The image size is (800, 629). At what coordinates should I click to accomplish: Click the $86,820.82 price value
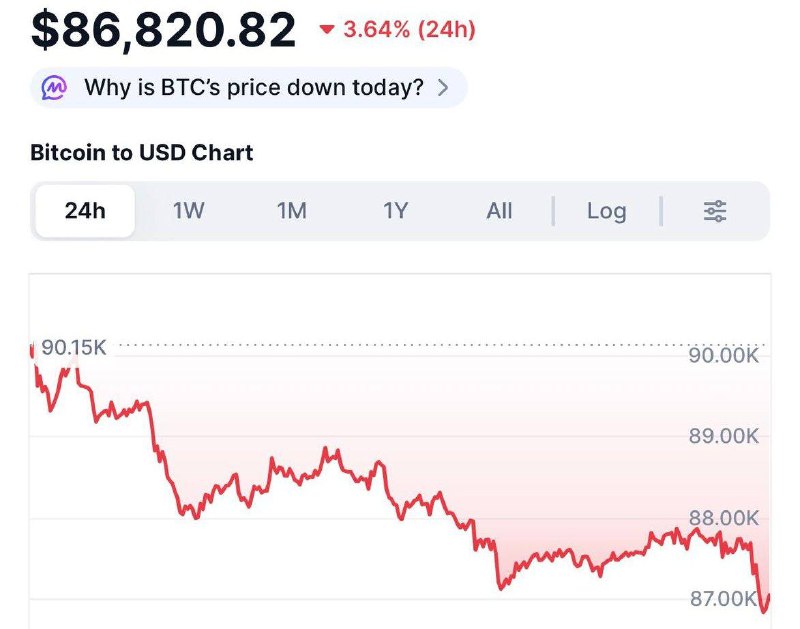[x=164, y=31]
